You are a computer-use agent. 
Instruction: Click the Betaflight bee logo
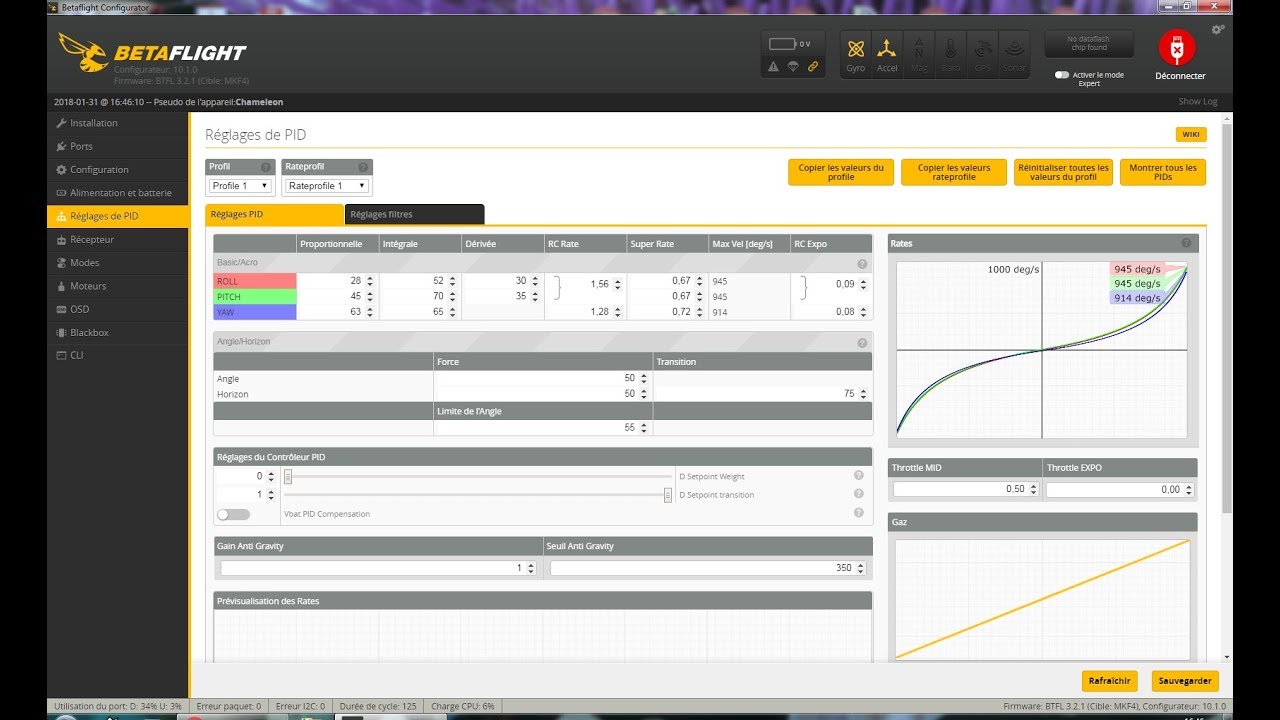click(84, 52)
